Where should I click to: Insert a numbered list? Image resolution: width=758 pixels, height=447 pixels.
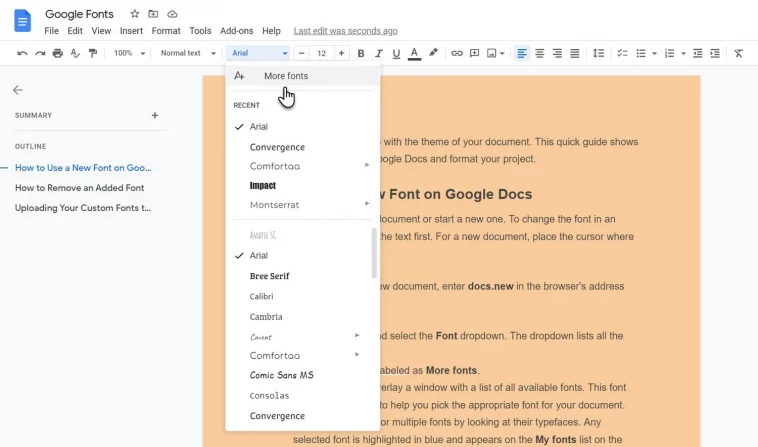point(670,53)
